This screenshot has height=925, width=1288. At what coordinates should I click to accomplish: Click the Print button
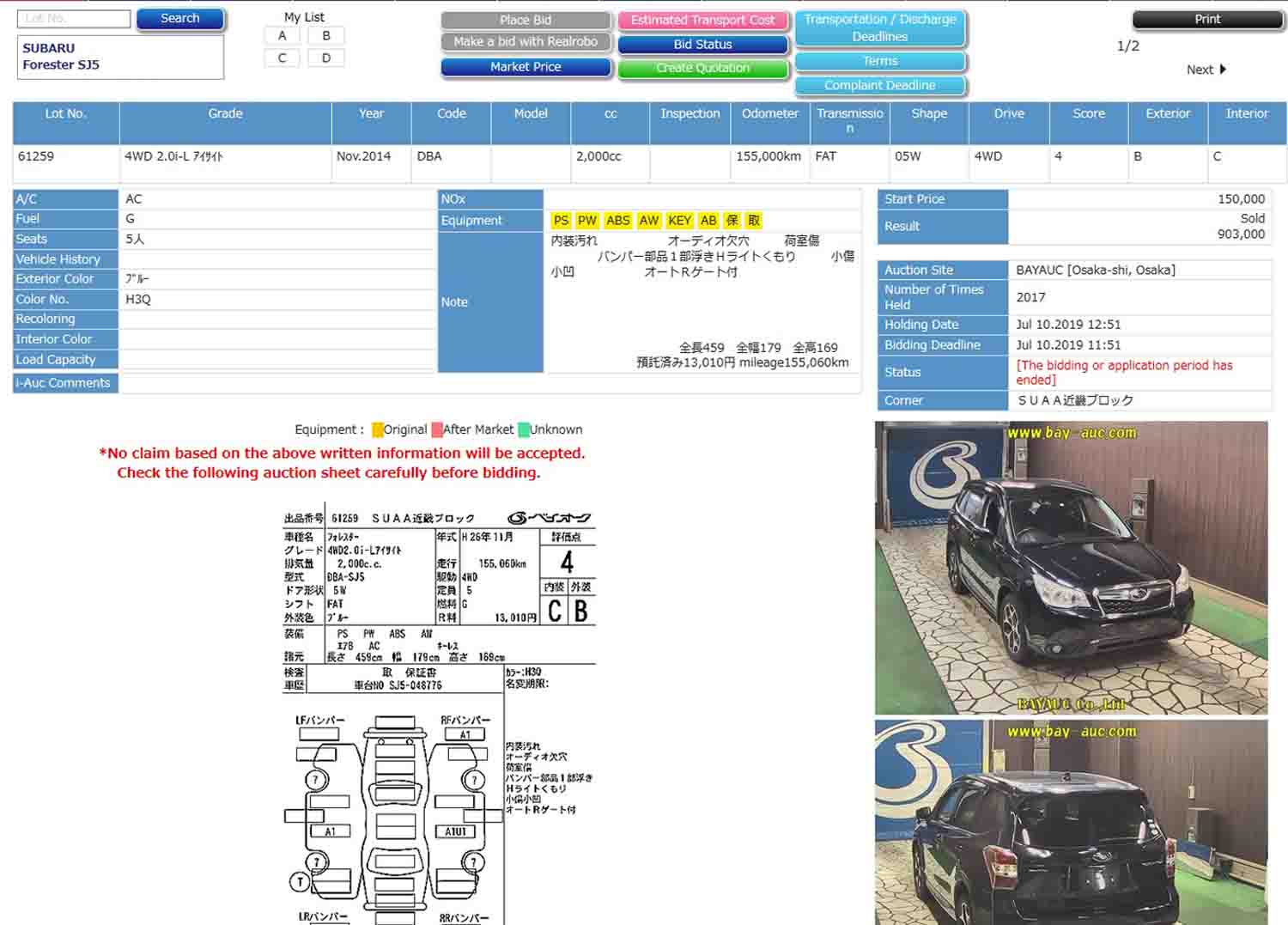pyautogui.click(x=1207, y=19)
